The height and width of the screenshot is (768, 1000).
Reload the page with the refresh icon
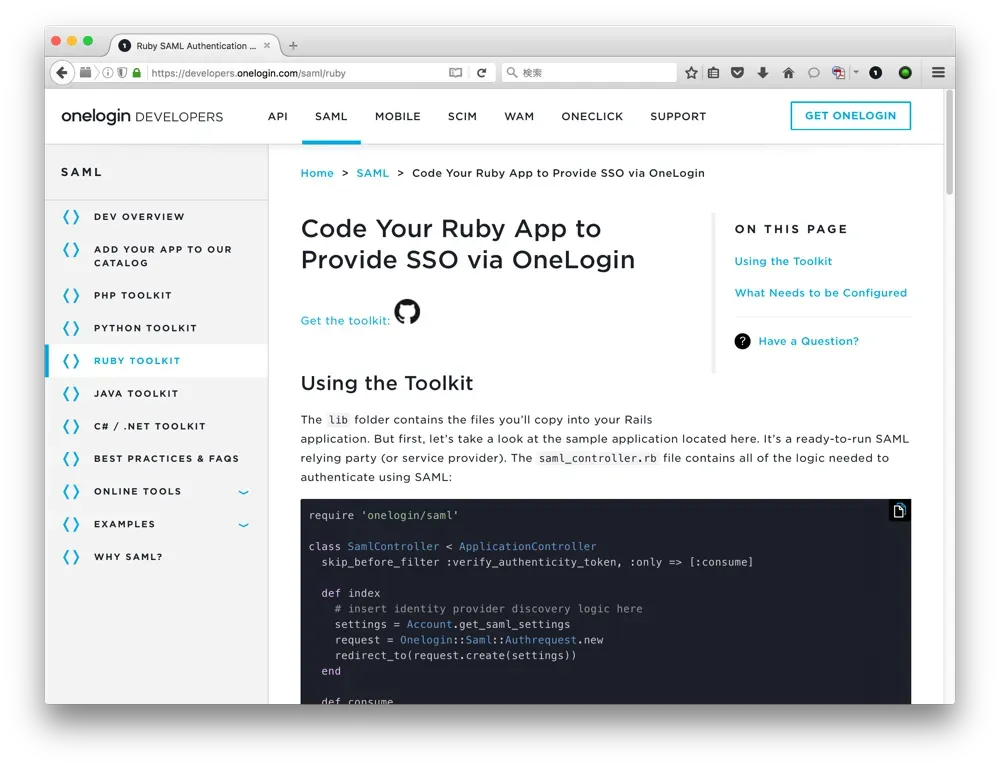(x=483, y=72)
